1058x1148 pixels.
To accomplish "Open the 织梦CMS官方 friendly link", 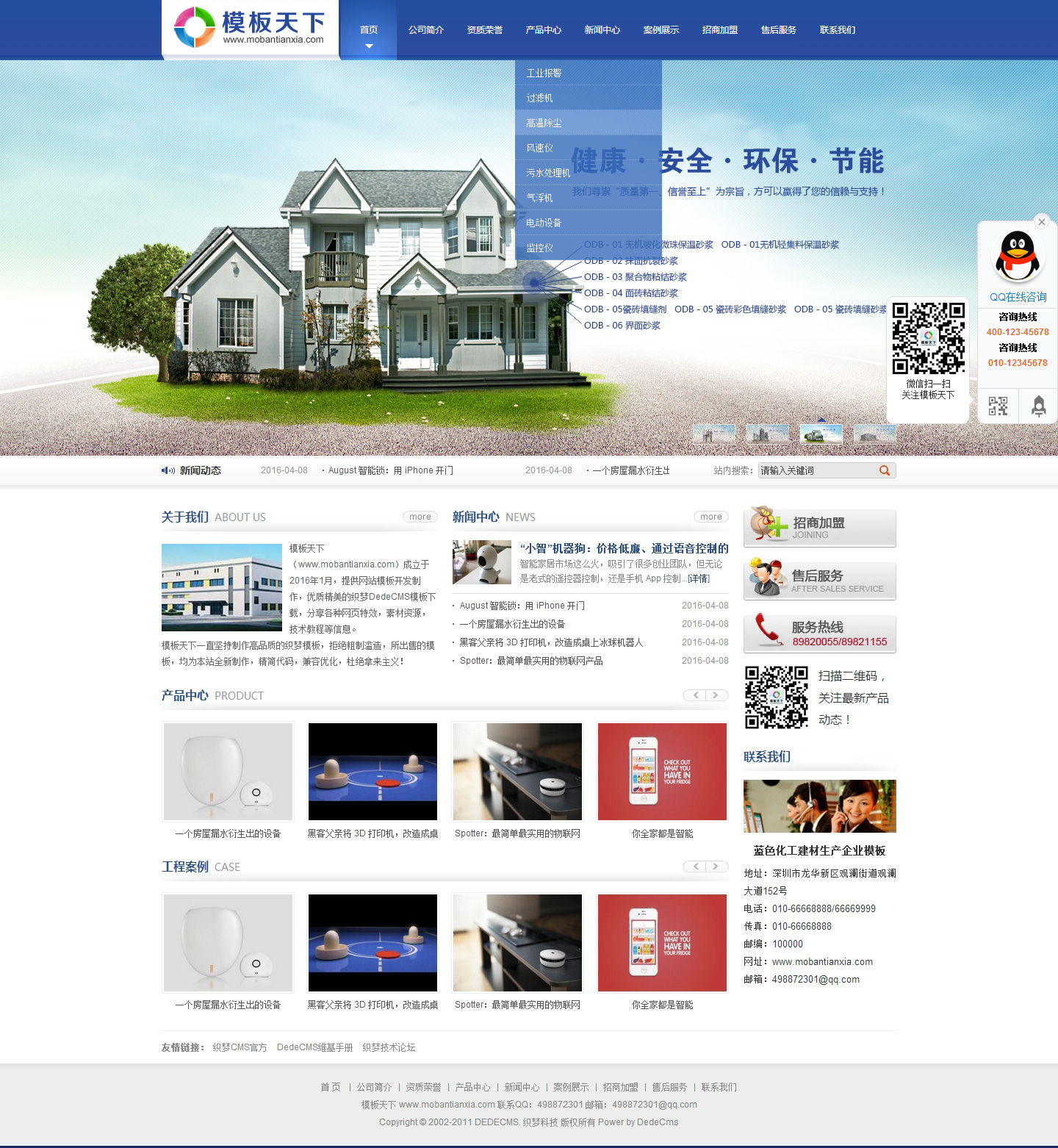I will (240, 1047).
